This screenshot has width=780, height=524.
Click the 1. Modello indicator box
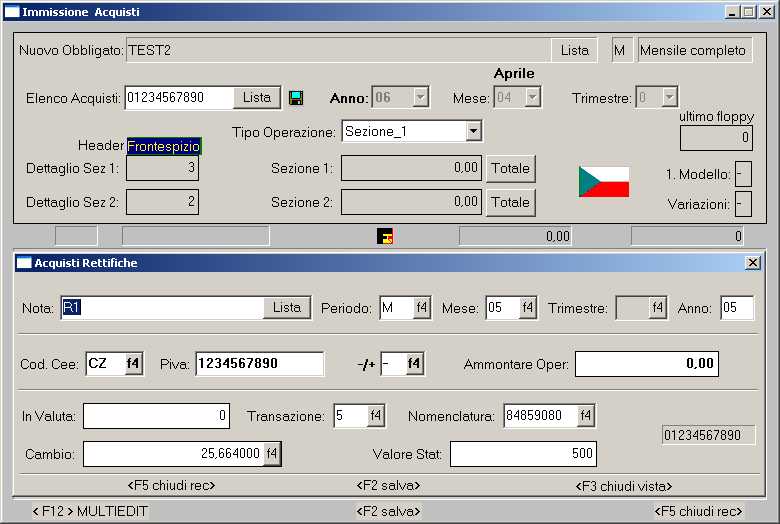point(743,174)
